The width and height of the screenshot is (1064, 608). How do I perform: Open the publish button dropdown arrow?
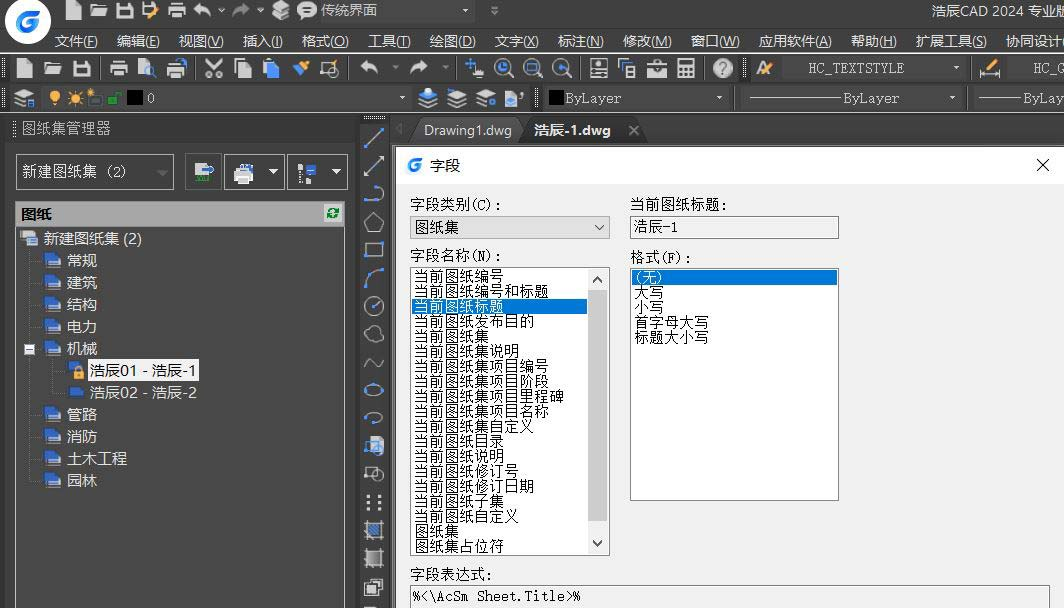point(273,172)
